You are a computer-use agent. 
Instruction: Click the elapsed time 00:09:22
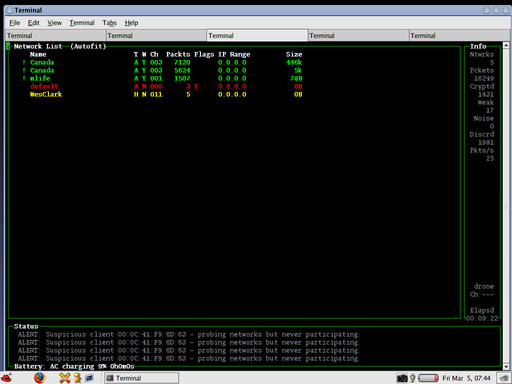click(x=482, y=318)
